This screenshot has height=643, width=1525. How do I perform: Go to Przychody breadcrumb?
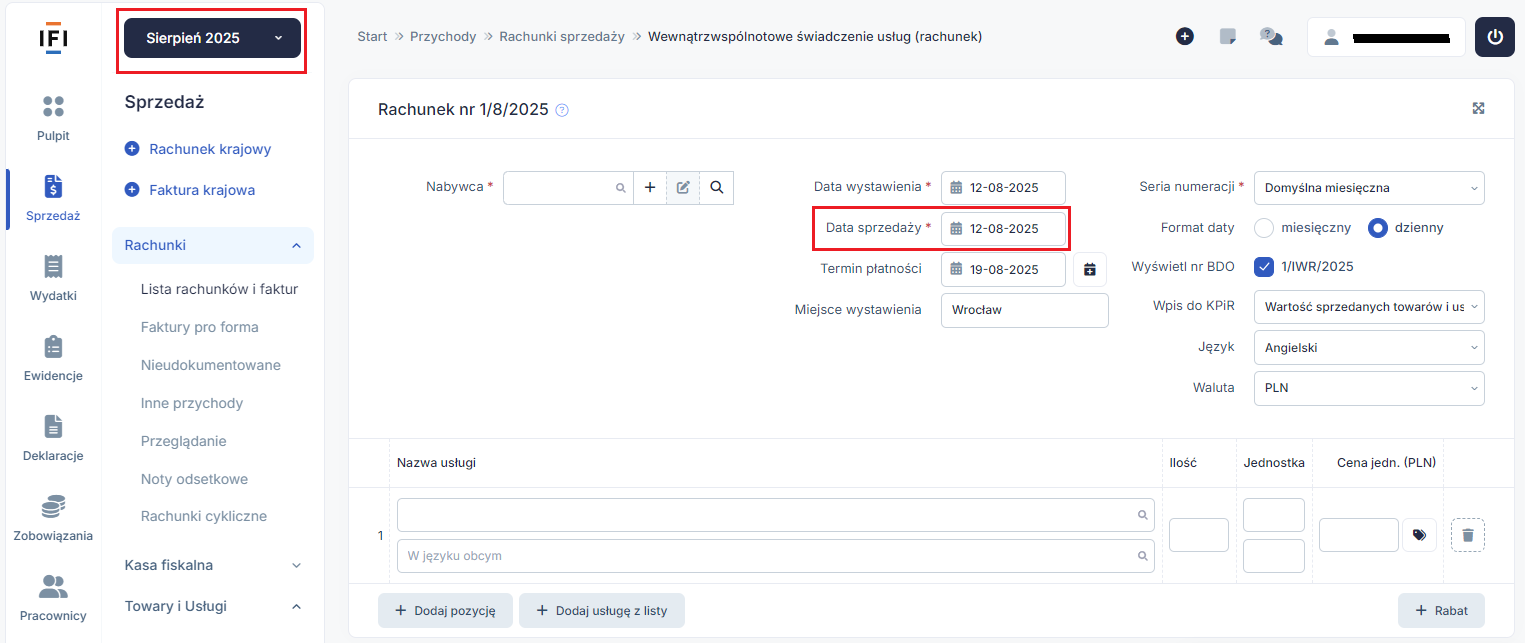[x=443, y=36]
